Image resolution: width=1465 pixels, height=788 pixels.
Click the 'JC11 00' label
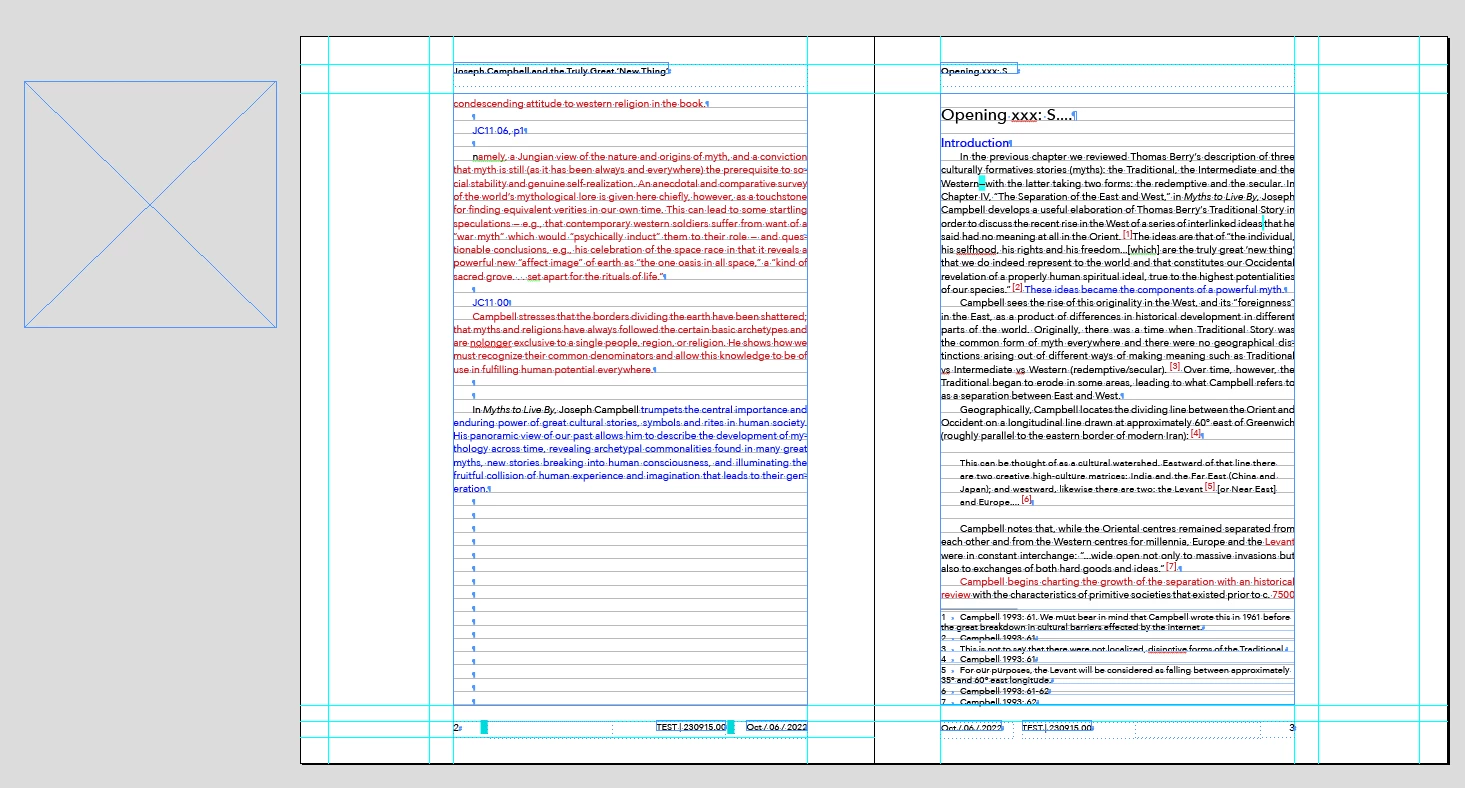491,302
